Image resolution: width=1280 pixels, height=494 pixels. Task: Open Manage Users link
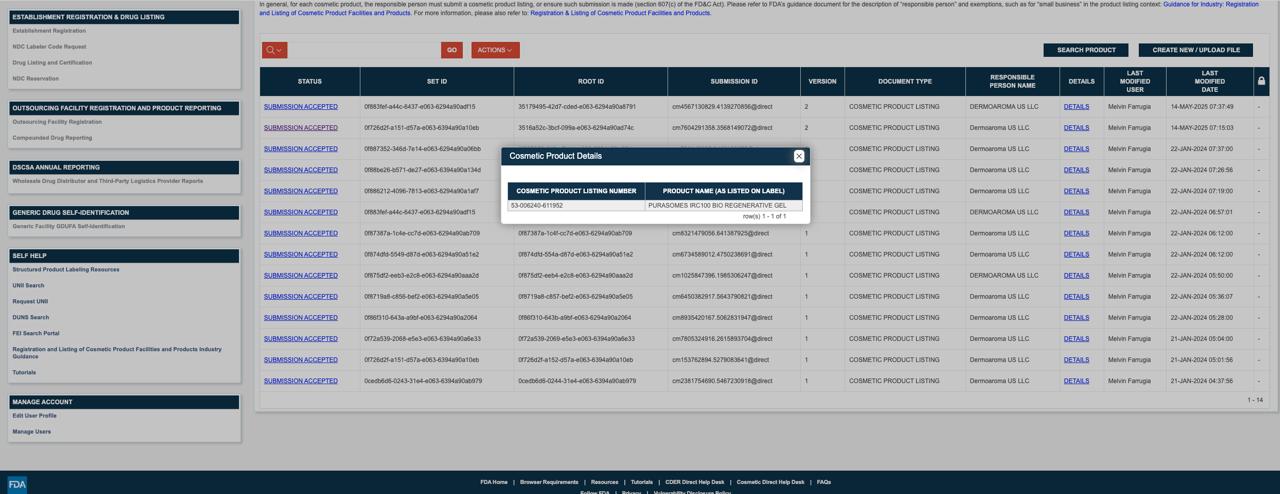(32, 432)
